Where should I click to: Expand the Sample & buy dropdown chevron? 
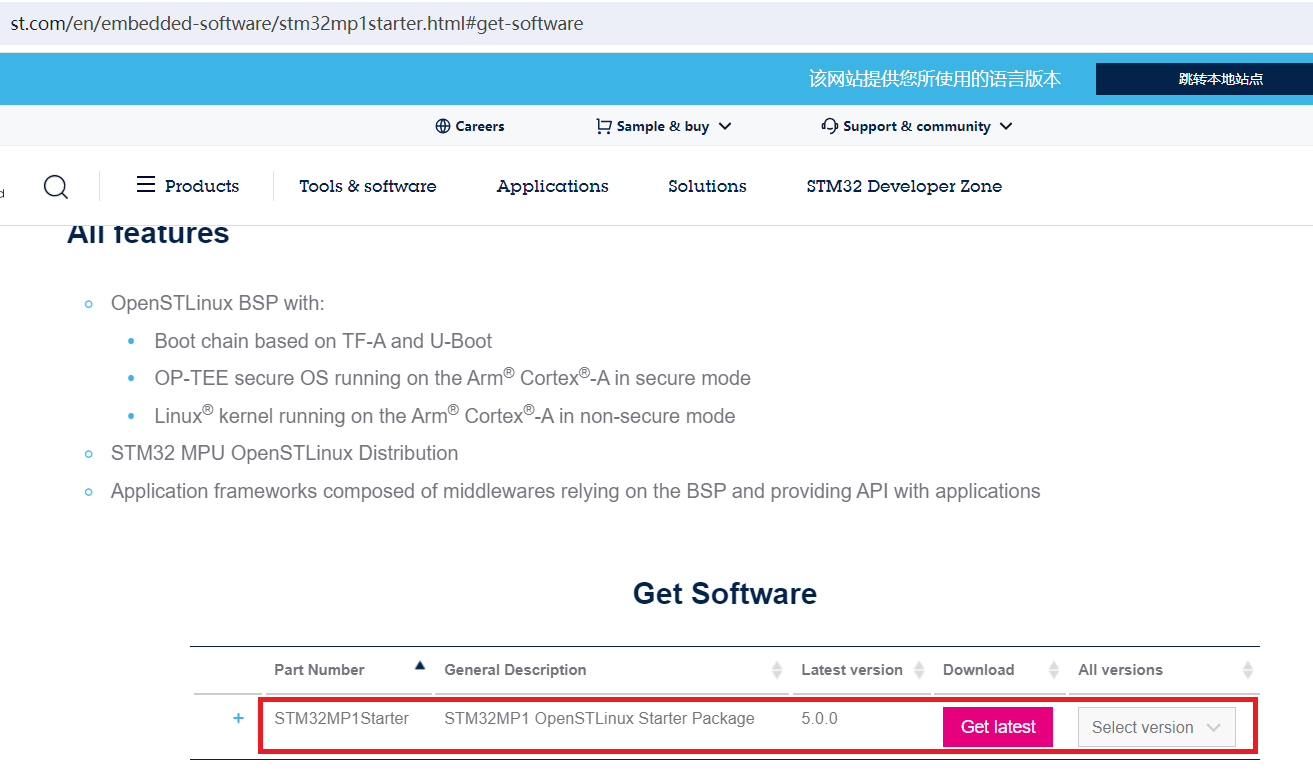coord(725,126)
